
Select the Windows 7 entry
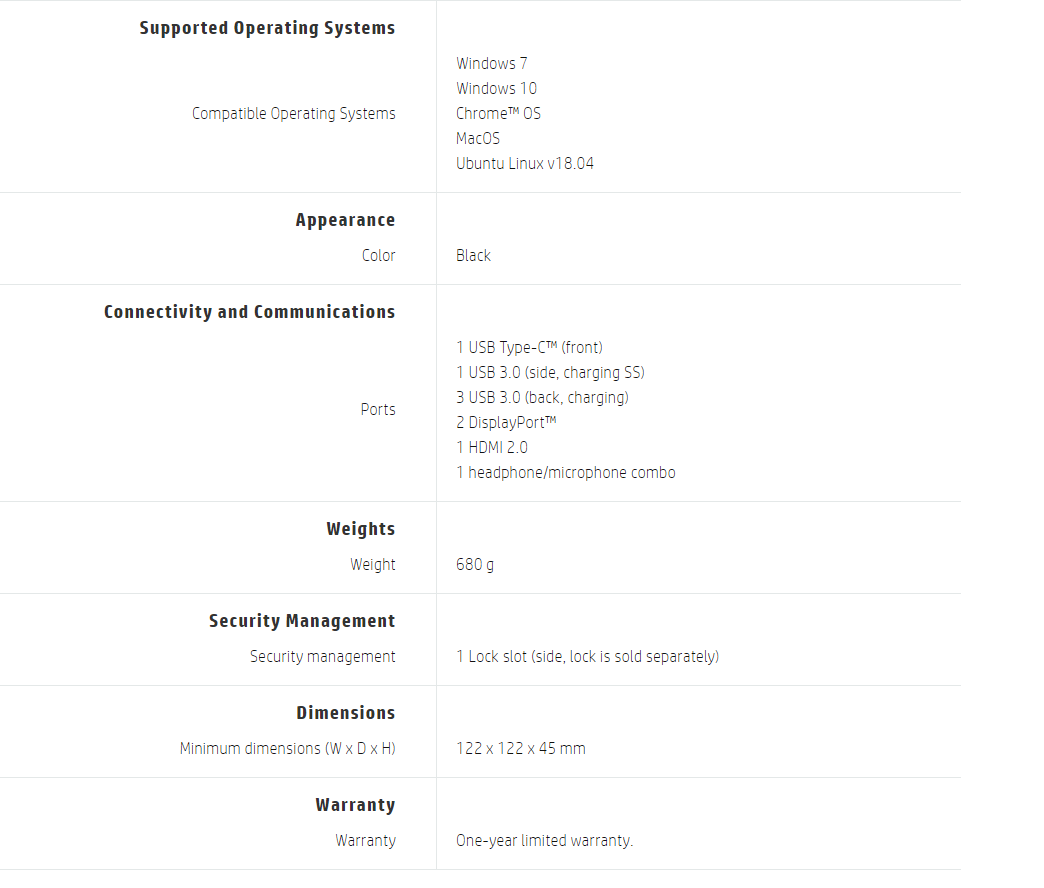[x=492, y=64]
